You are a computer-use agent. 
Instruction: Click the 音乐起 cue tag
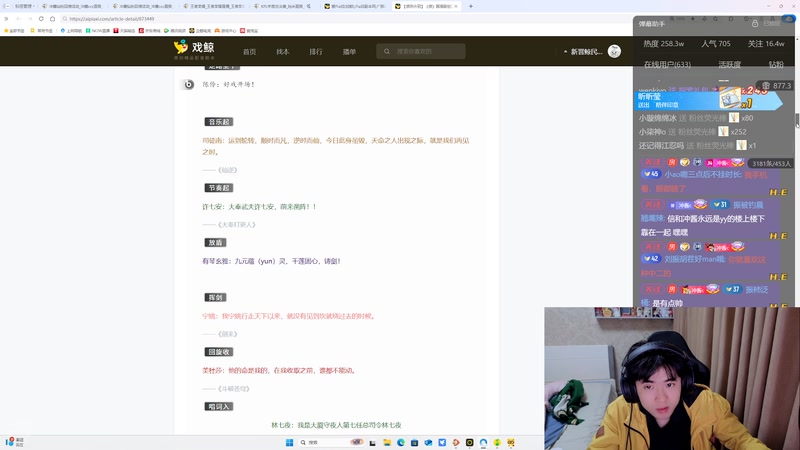point(219,122)
